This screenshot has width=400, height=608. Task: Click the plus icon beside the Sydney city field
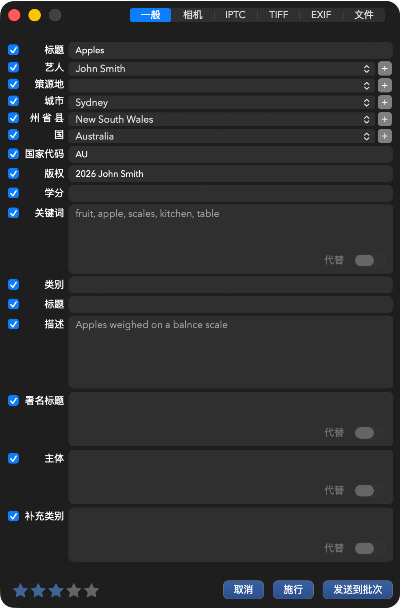pyautogui.click(x=384, y=102)
